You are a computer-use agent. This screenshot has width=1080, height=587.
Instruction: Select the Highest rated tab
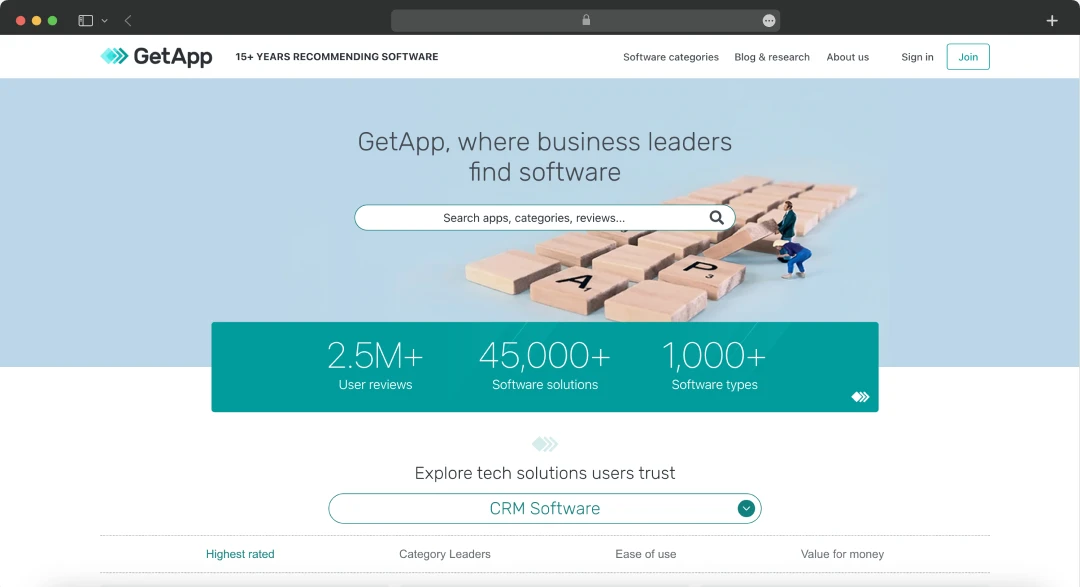pos(240,554)
